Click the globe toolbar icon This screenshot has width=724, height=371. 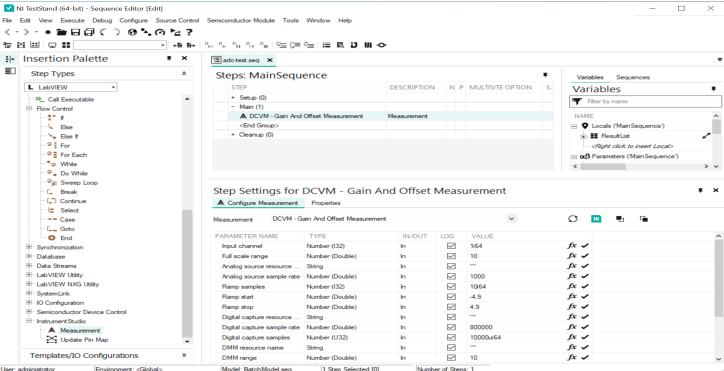[133, 32]
